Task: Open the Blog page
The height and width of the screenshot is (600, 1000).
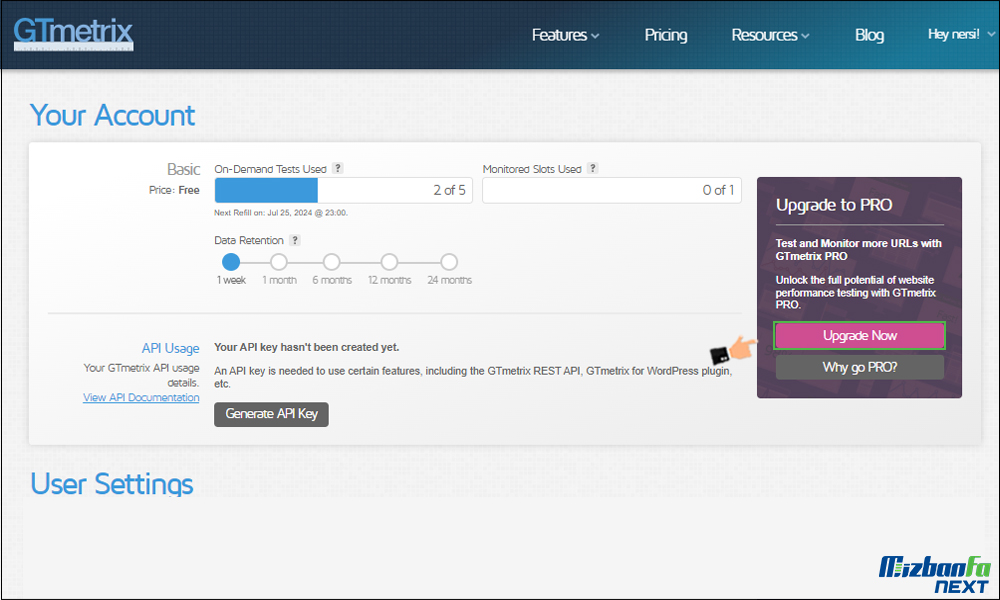Action: [869, 35]
